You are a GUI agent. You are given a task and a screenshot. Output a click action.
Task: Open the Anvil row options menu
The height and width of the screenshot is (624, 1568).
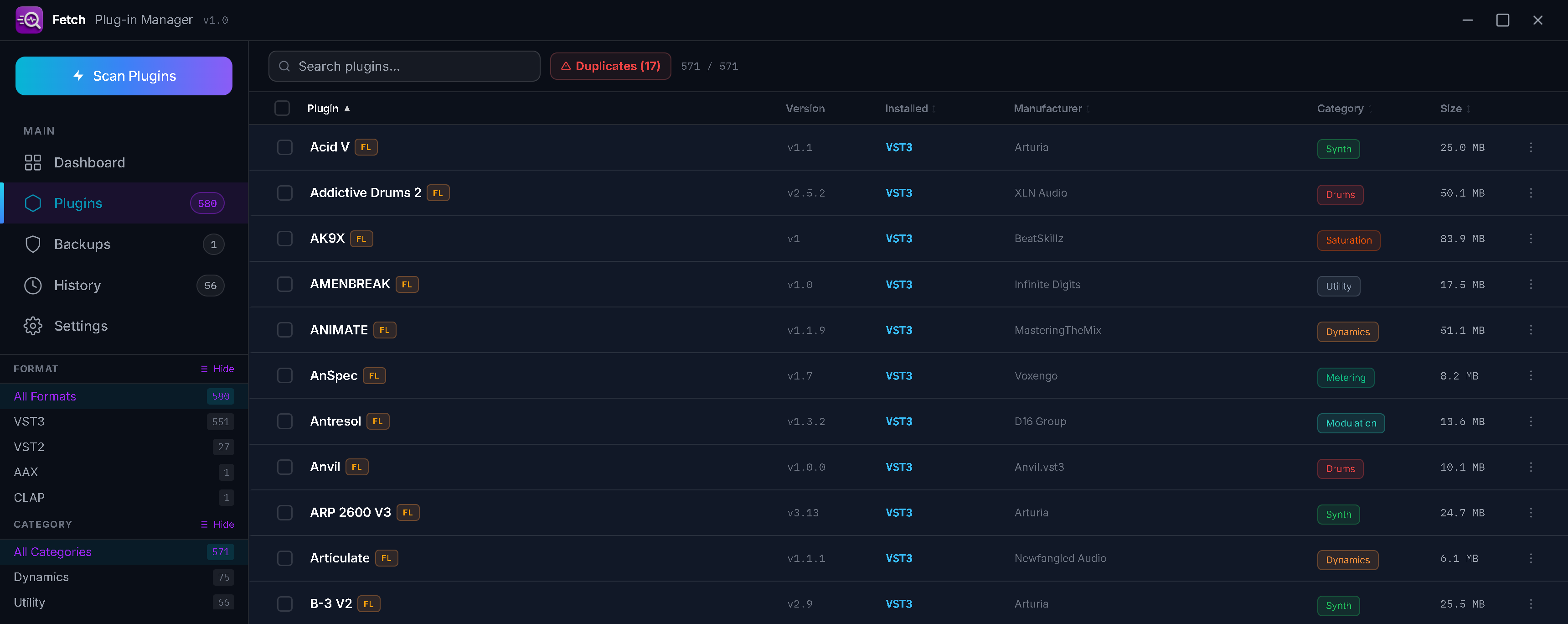[x=1531, y=468]
